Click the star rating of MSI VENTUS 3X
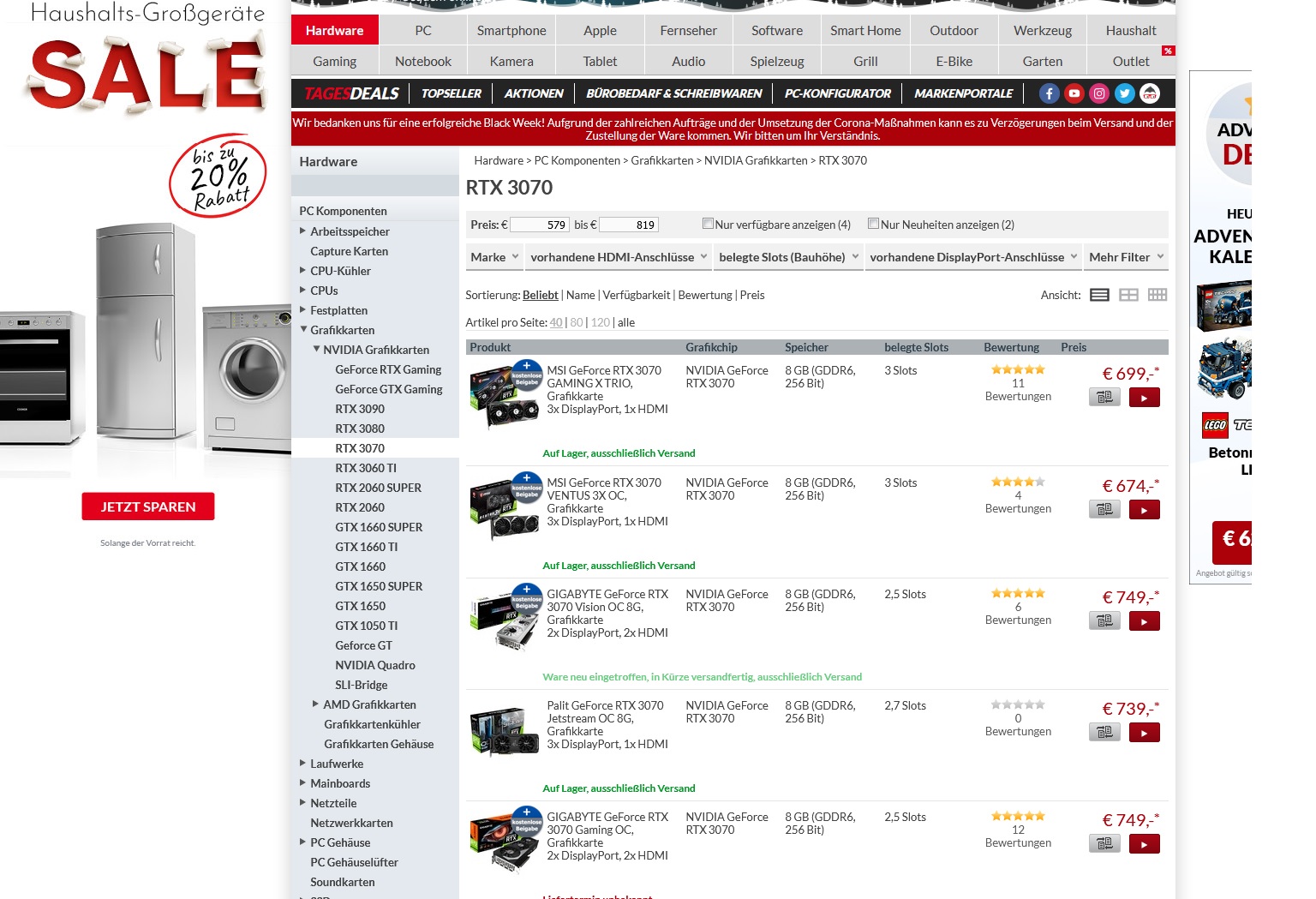 click(x=1018, y=482)
